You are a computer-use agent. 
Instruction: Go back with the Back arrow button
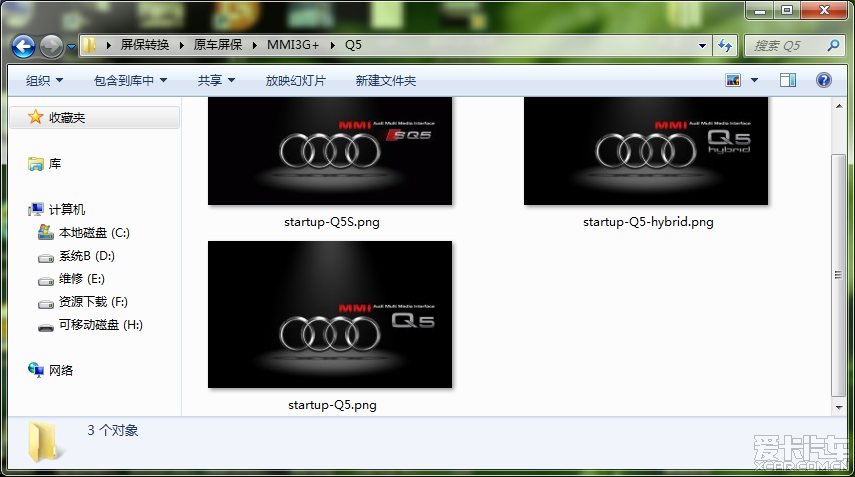23,46
